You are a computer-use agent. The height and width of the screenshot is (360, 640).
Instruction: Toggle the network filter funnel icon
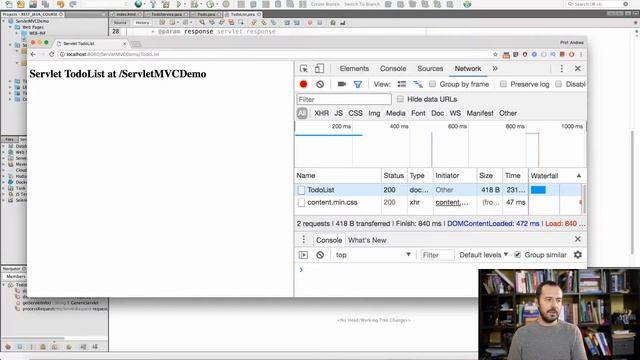click(358, 84)
